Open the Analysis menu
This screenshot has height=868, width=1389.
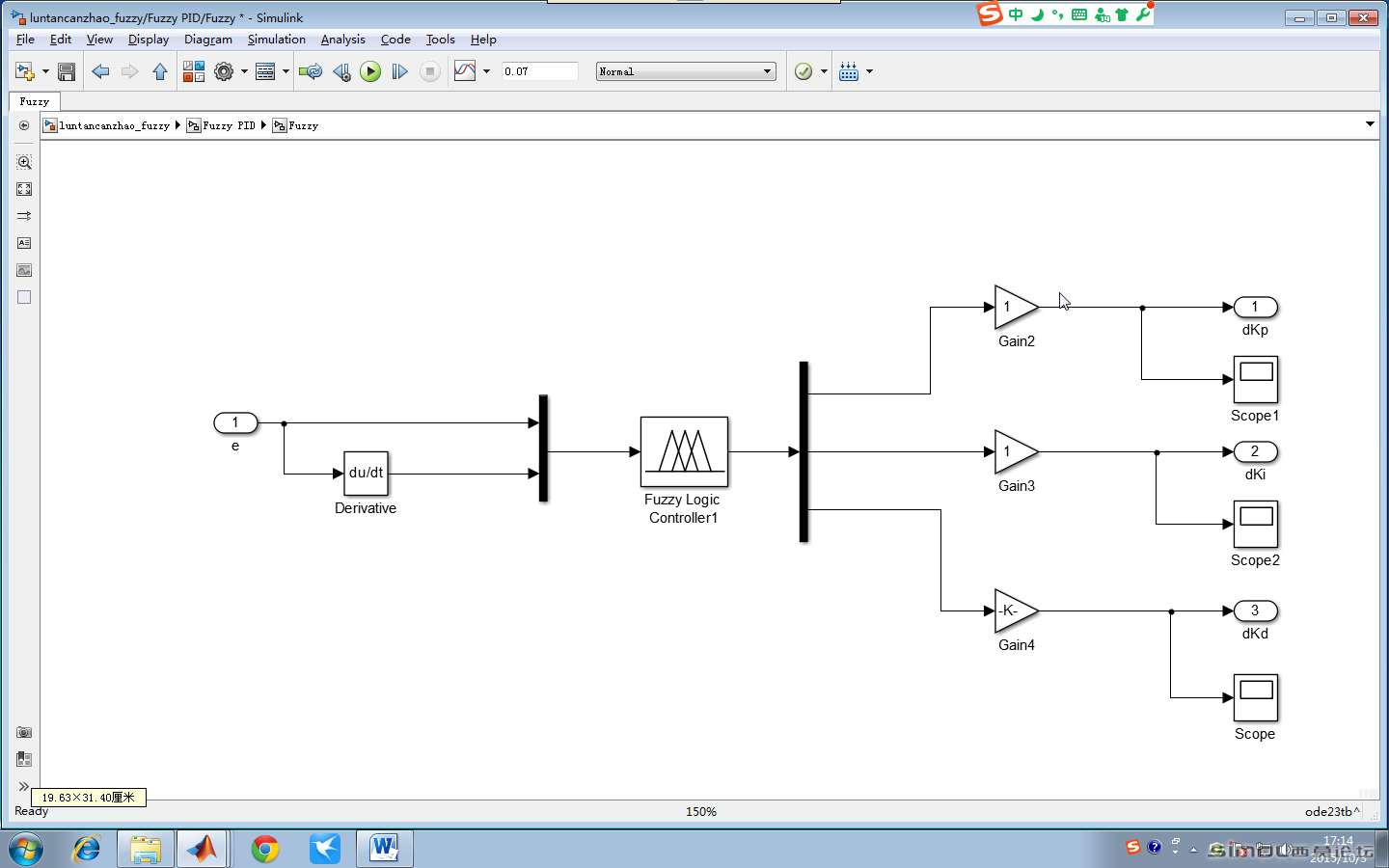tap(343, 40)
